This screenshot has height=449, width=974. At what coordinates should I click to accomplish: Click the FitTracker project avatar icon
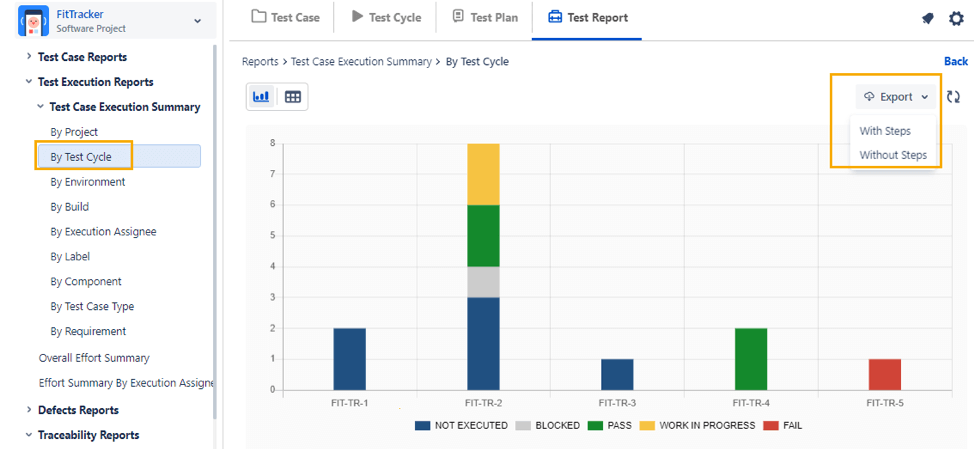(x=34, y=21)
